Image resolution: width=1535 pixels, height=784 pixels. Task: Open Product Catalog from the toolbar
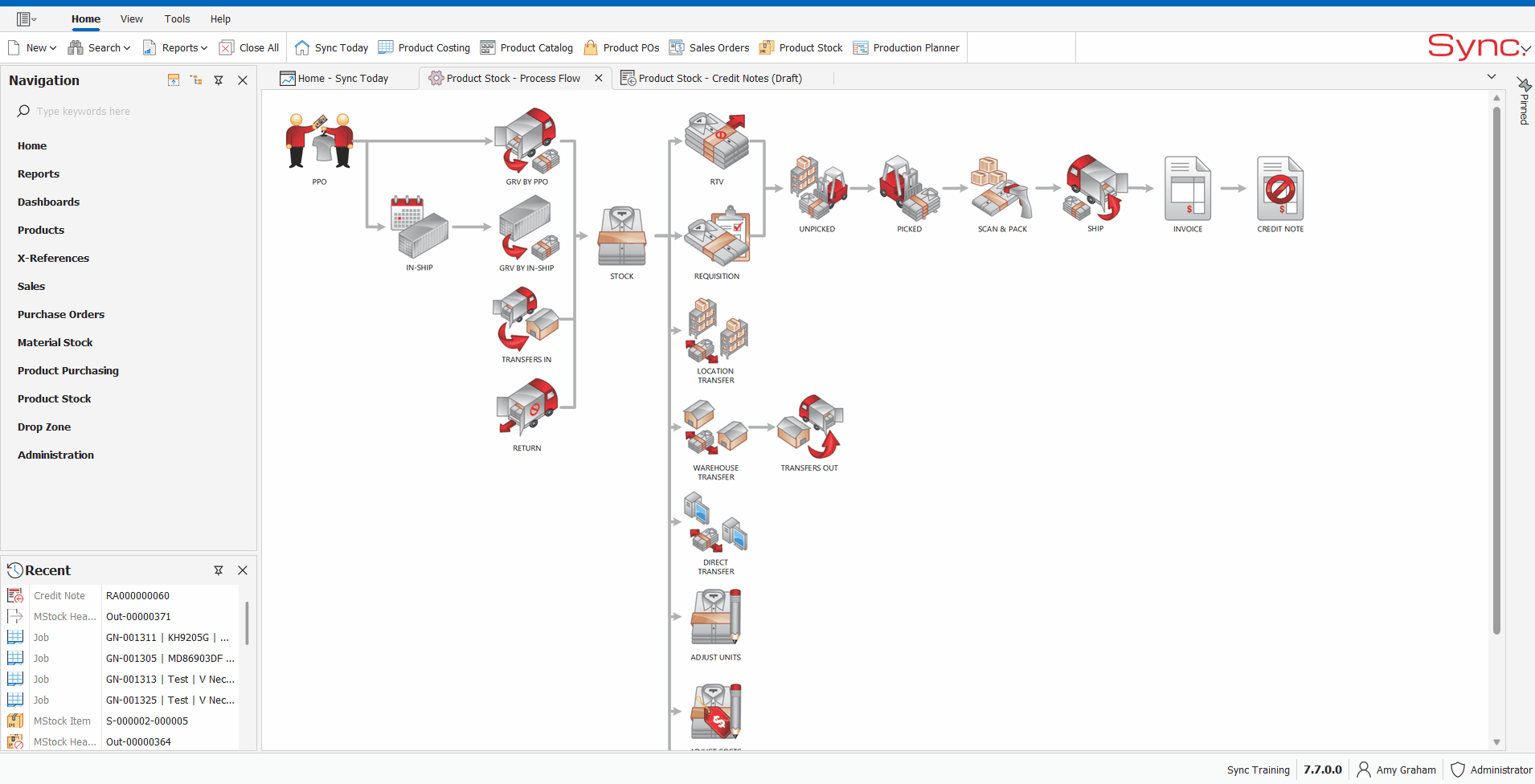(526, 48)
